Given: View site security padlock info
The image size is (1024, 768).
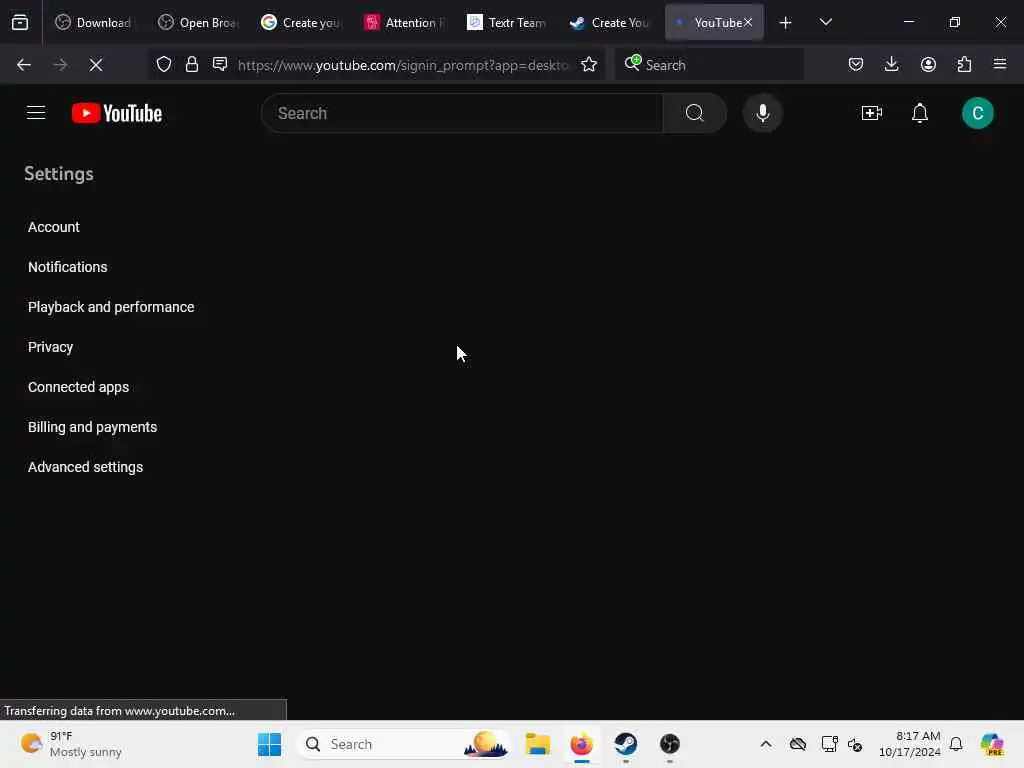Looking at the screenshot, I should (191, 65).
